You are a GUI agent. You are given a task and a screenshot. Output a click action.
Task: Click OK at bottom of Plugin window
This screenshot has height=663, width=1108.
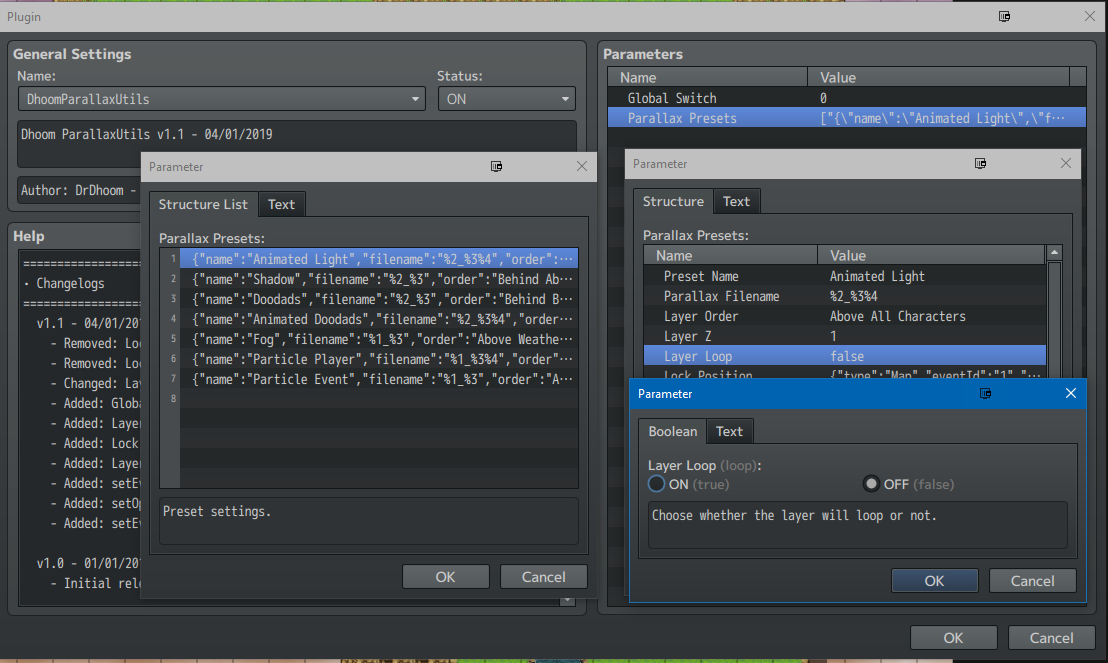pyautogui.click(x=953, y=638)
